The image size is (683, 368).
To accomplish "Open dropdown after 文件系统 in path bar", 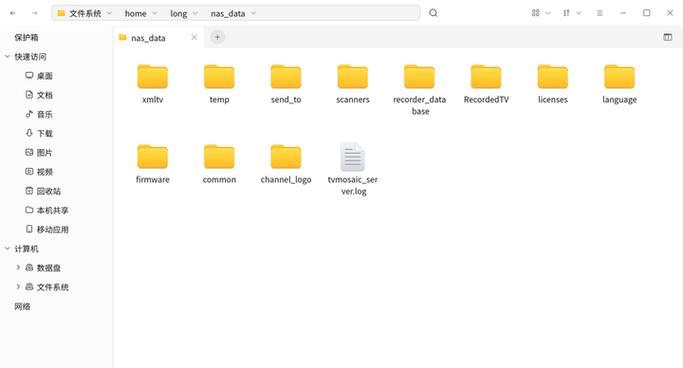I will (109, 14).
